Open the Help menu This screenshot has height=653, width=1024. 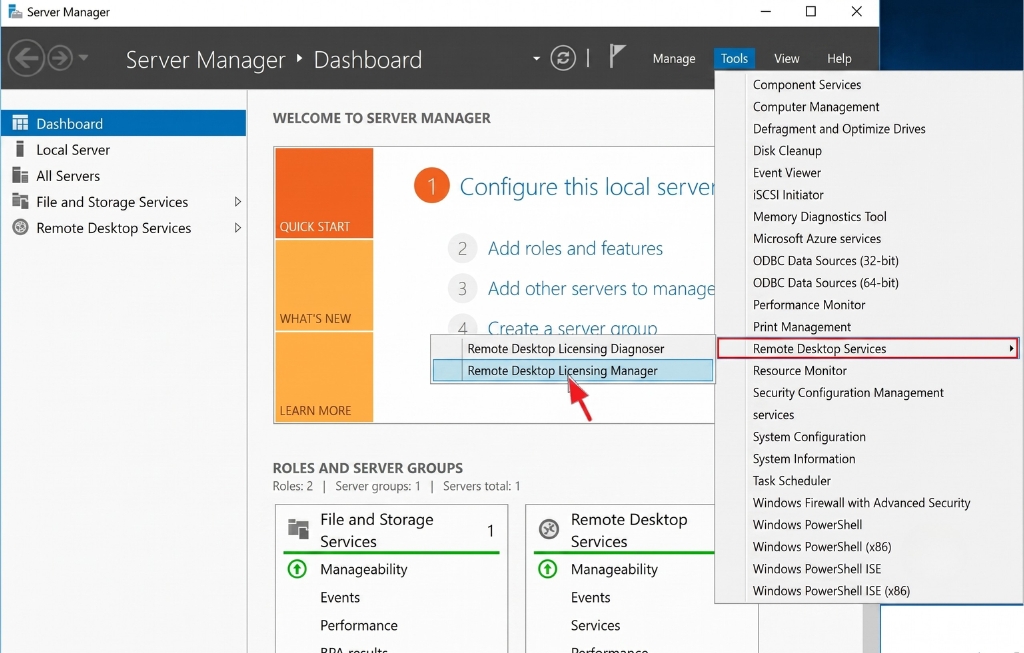[x=839, y=59]
